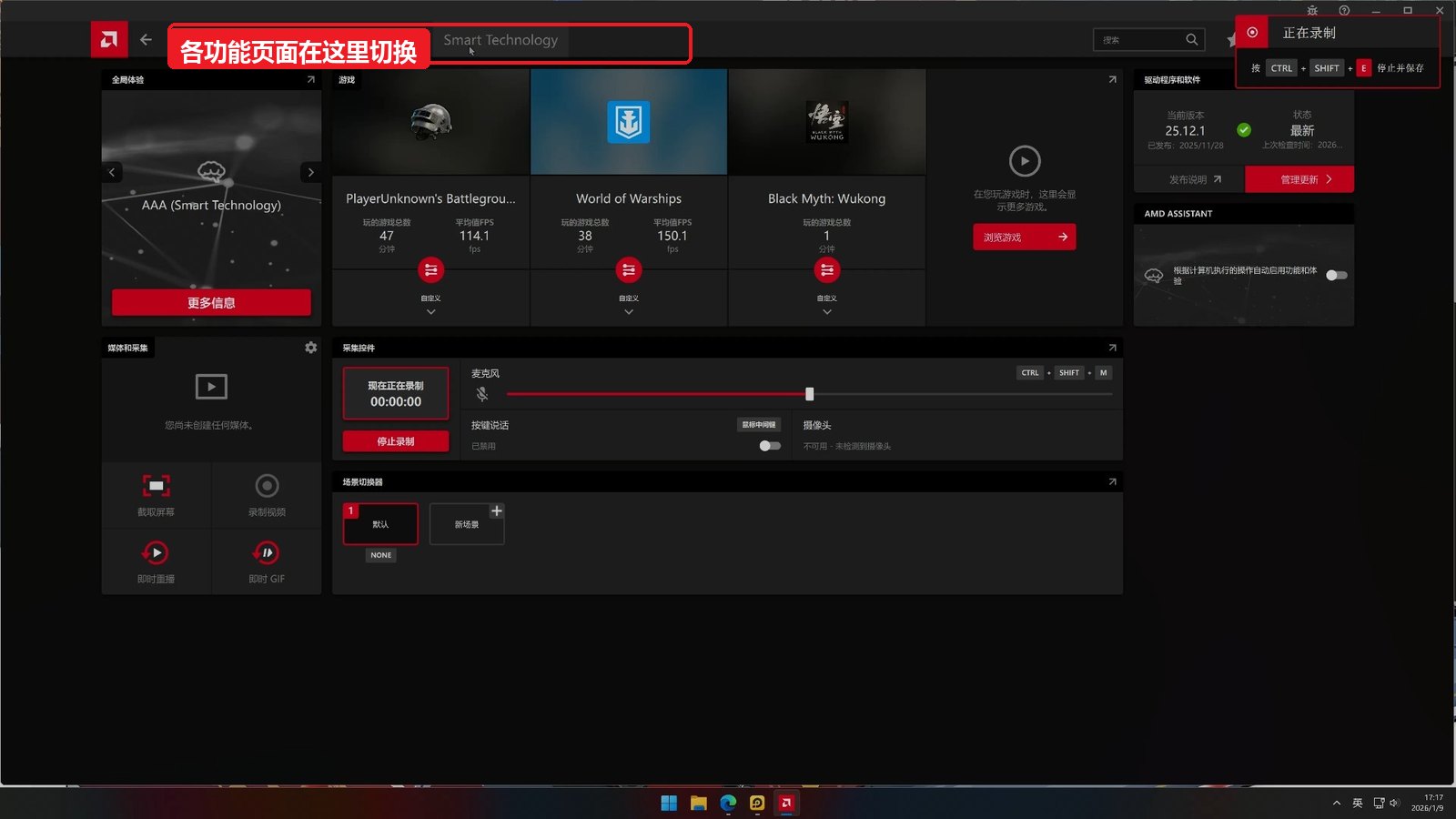Show next carousel slide in global experience
Screen dimensions: 1456x819
[x=311, y=172]
